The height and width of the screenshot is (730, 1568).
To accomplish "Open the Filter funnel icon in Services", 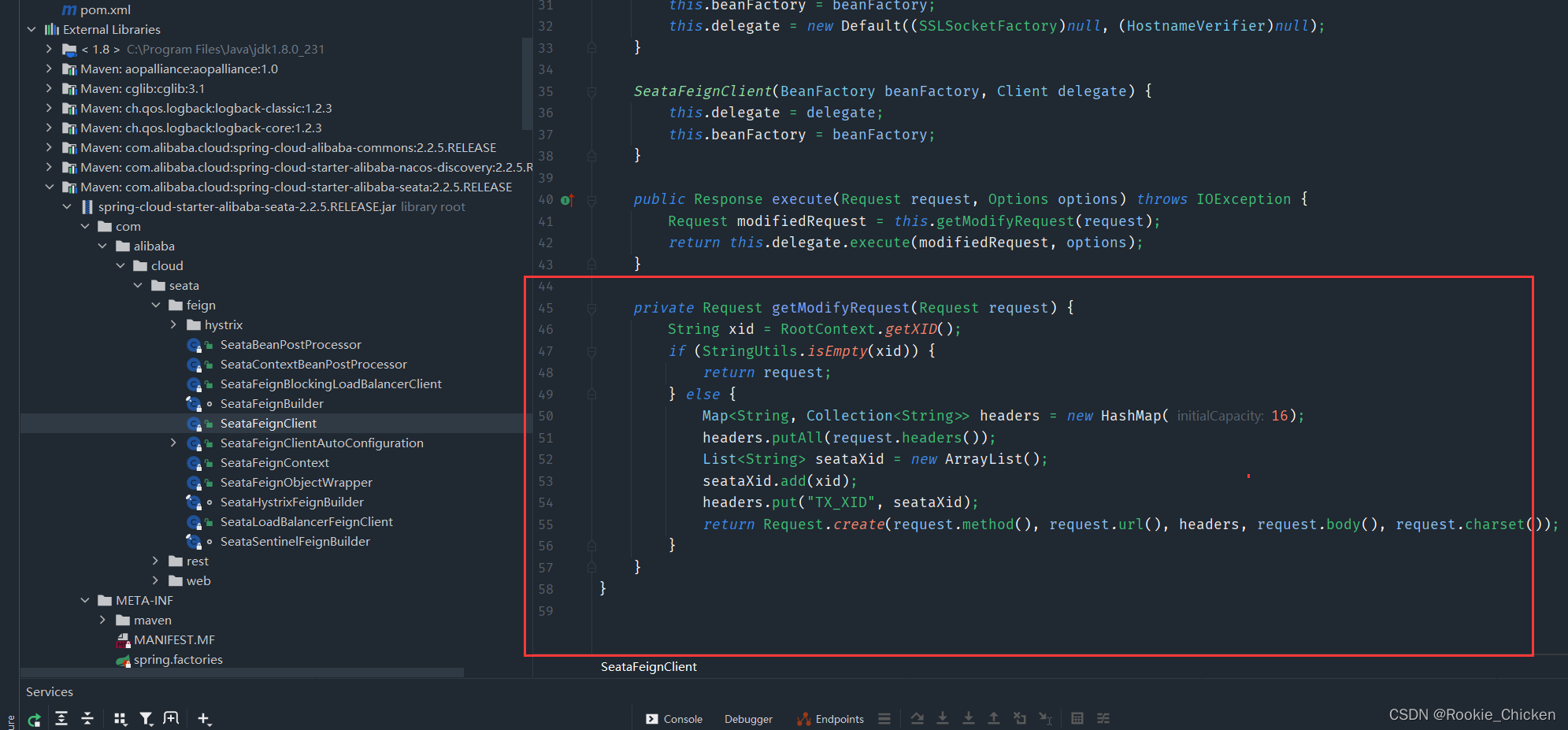I will [x=146, y=718].
